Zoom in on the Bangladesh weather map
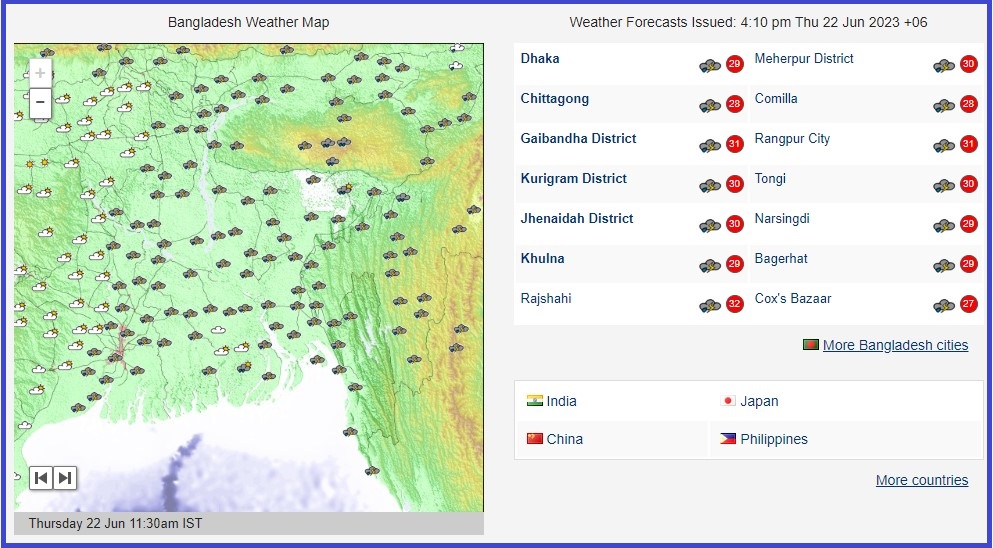 coord(40,73)
